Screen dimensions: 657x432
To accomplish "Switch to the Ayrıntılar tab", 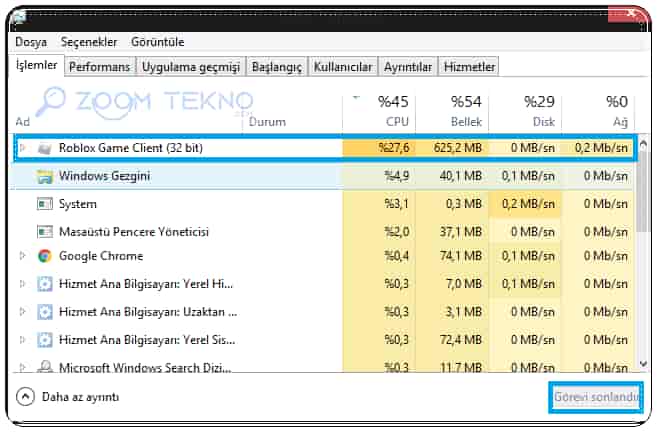I will (408, 67).
